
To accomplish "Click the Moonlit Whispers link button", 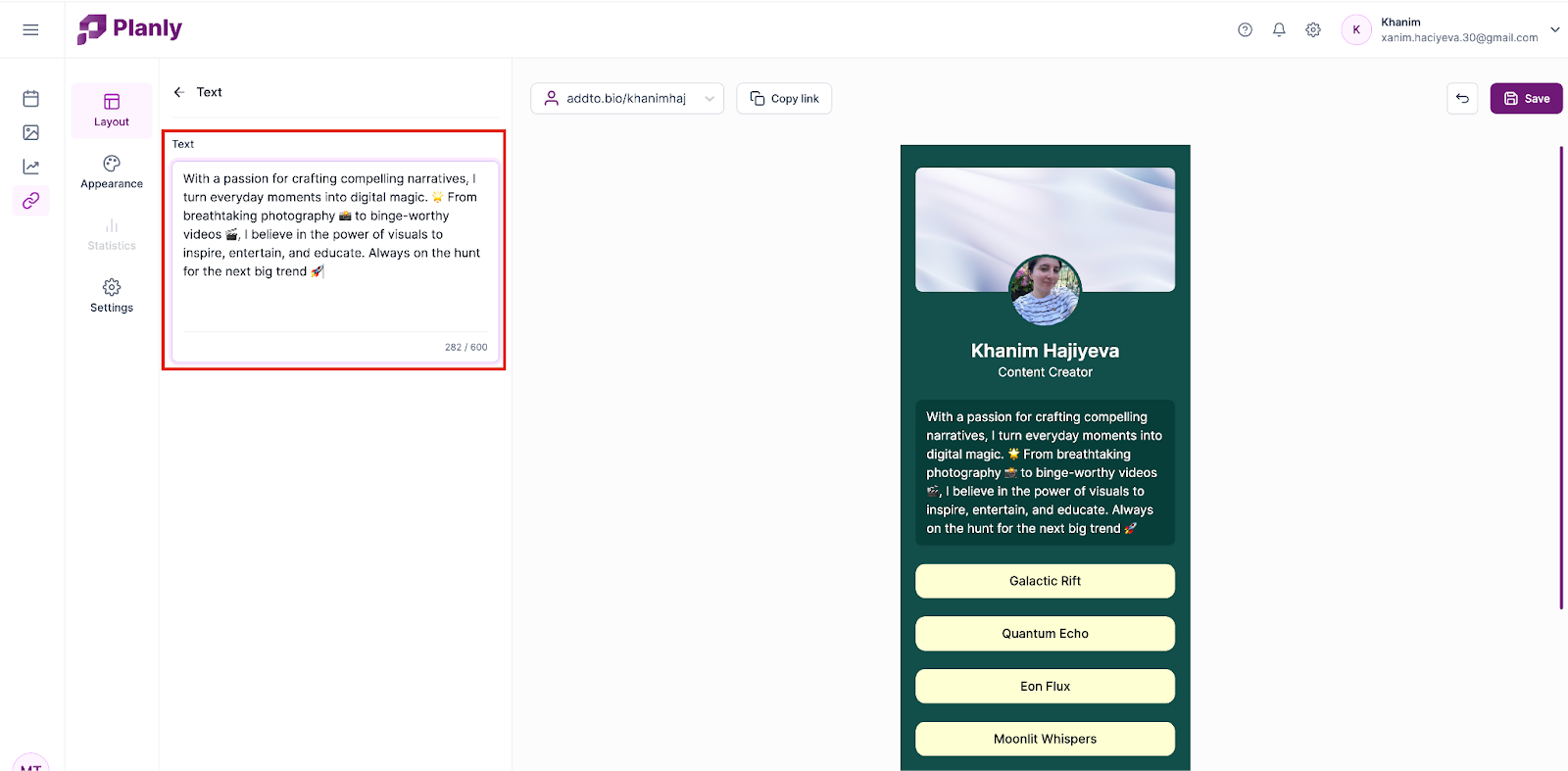I will pyautogui.click(x=1045, y=740).
